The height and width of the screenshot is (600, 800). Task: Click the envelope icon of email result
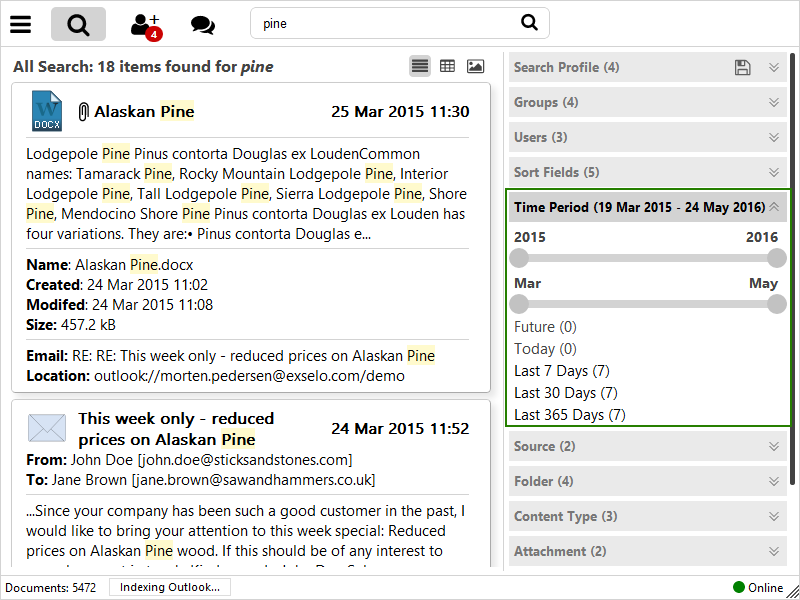[47, 428]
